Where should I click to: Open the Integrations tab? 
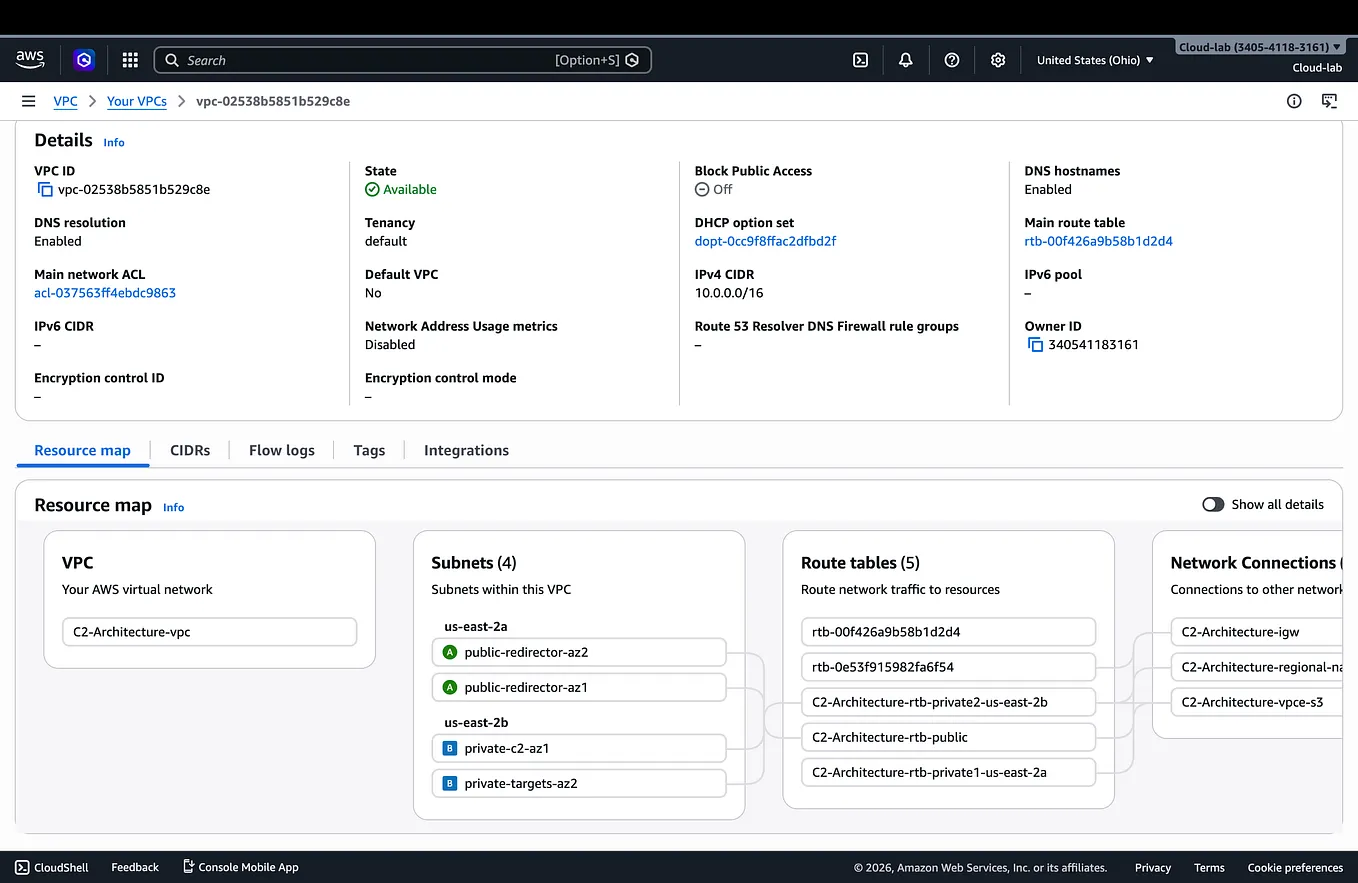coord(466,450)
